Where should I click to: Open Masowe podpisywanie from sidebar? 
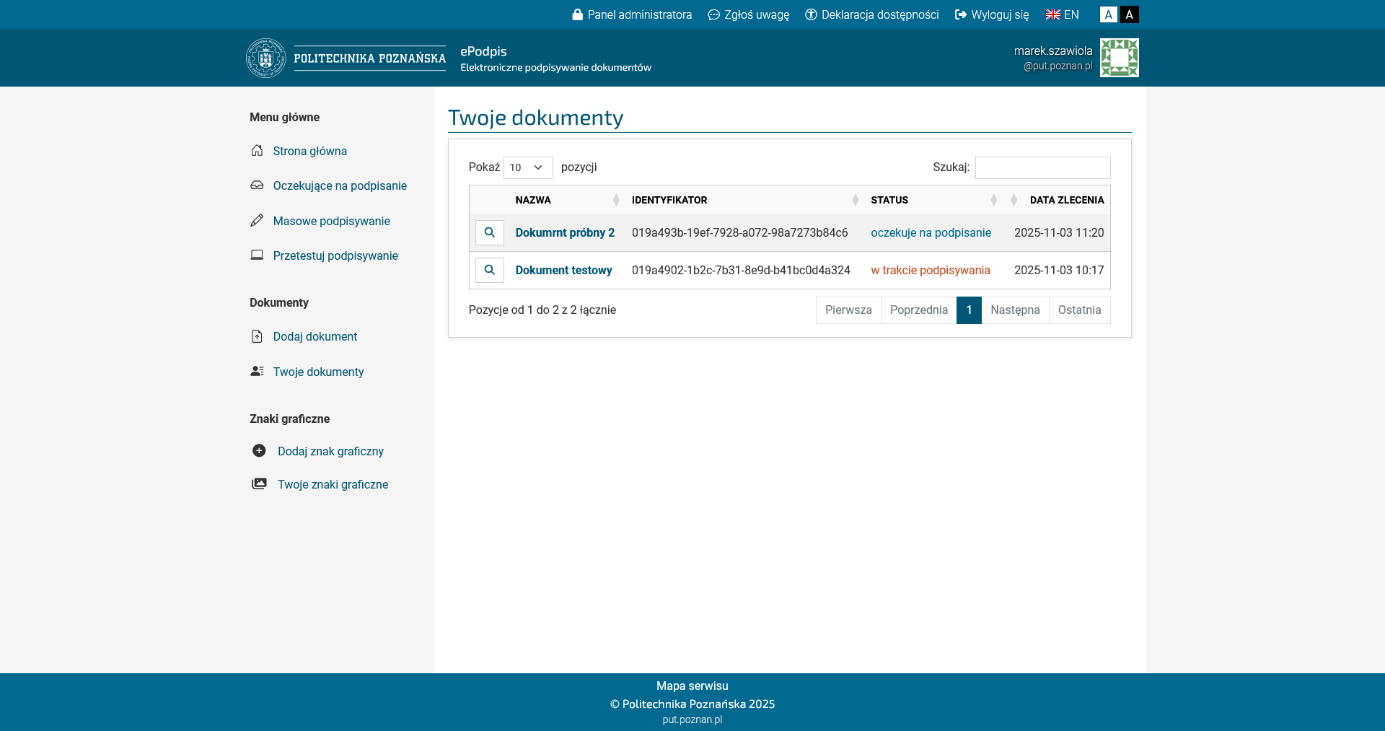(331, 221)
